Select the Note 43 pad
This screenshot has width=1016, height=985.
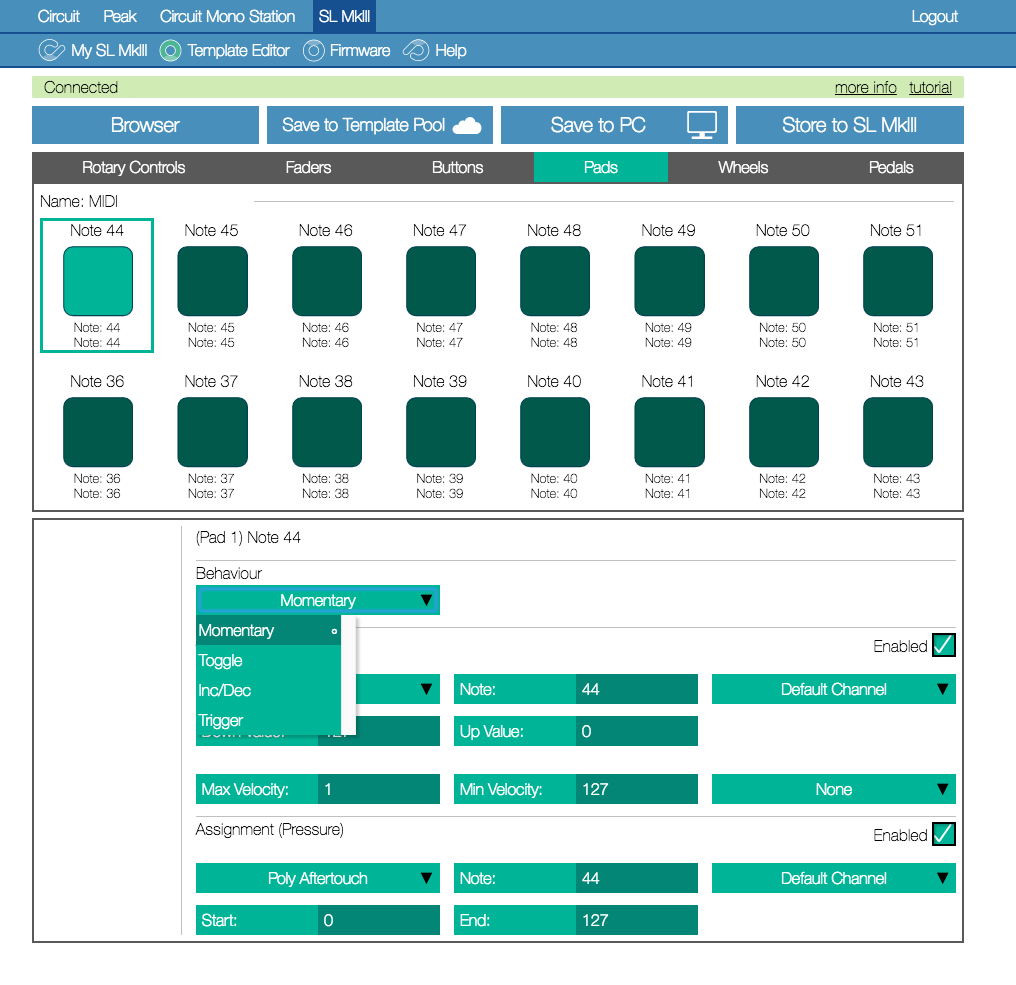coord(897,432)
